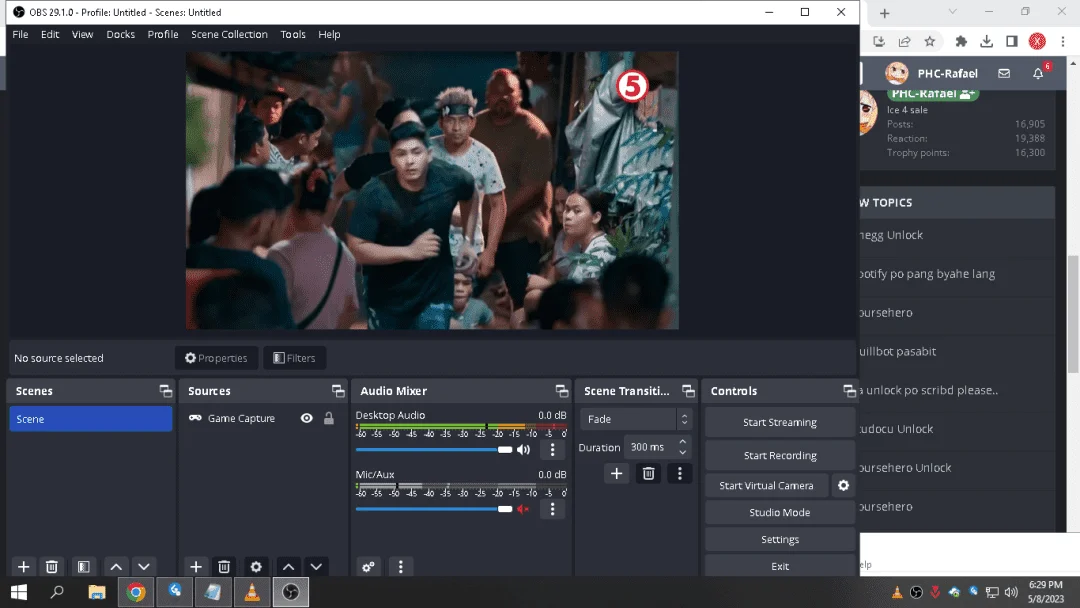Viewport: 1080px width, 608px height.
Task: Click taskbar search icon
Action: pyautogui.click(x=57, y=592)
